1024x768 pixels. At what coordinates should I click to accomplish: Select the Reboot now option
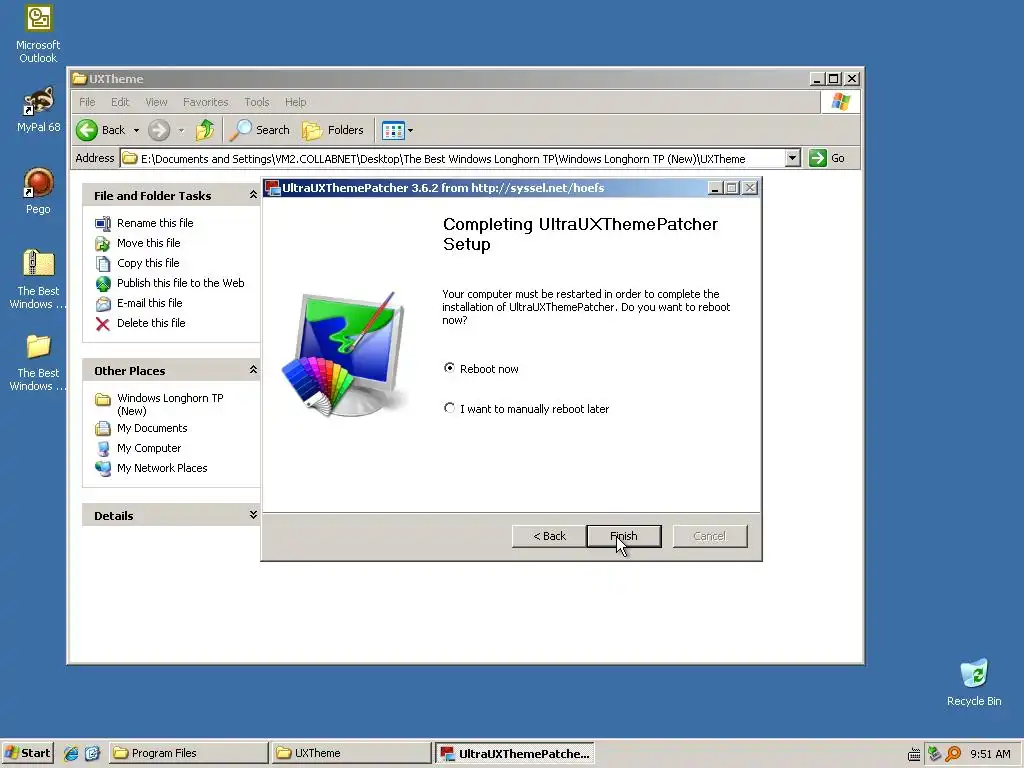(449, 368)
